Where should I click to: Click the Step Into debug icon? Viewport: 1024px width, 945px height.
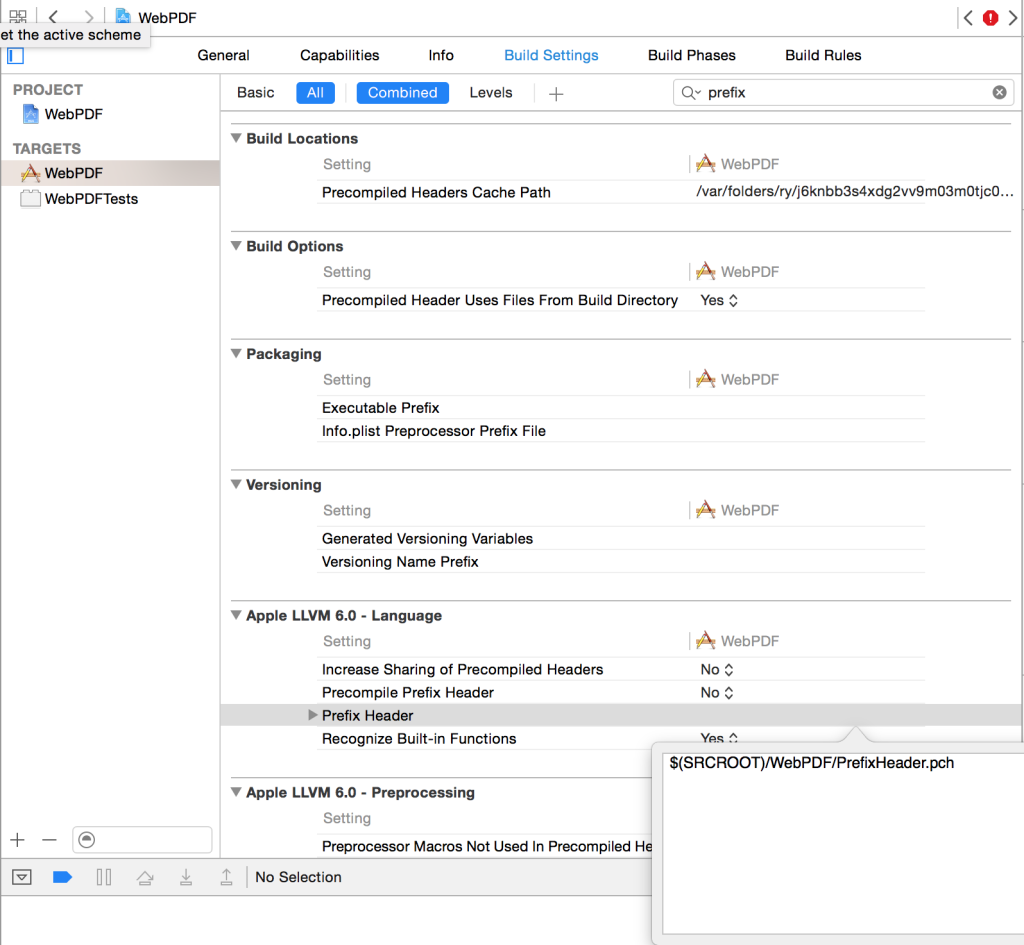coord(186,877)
